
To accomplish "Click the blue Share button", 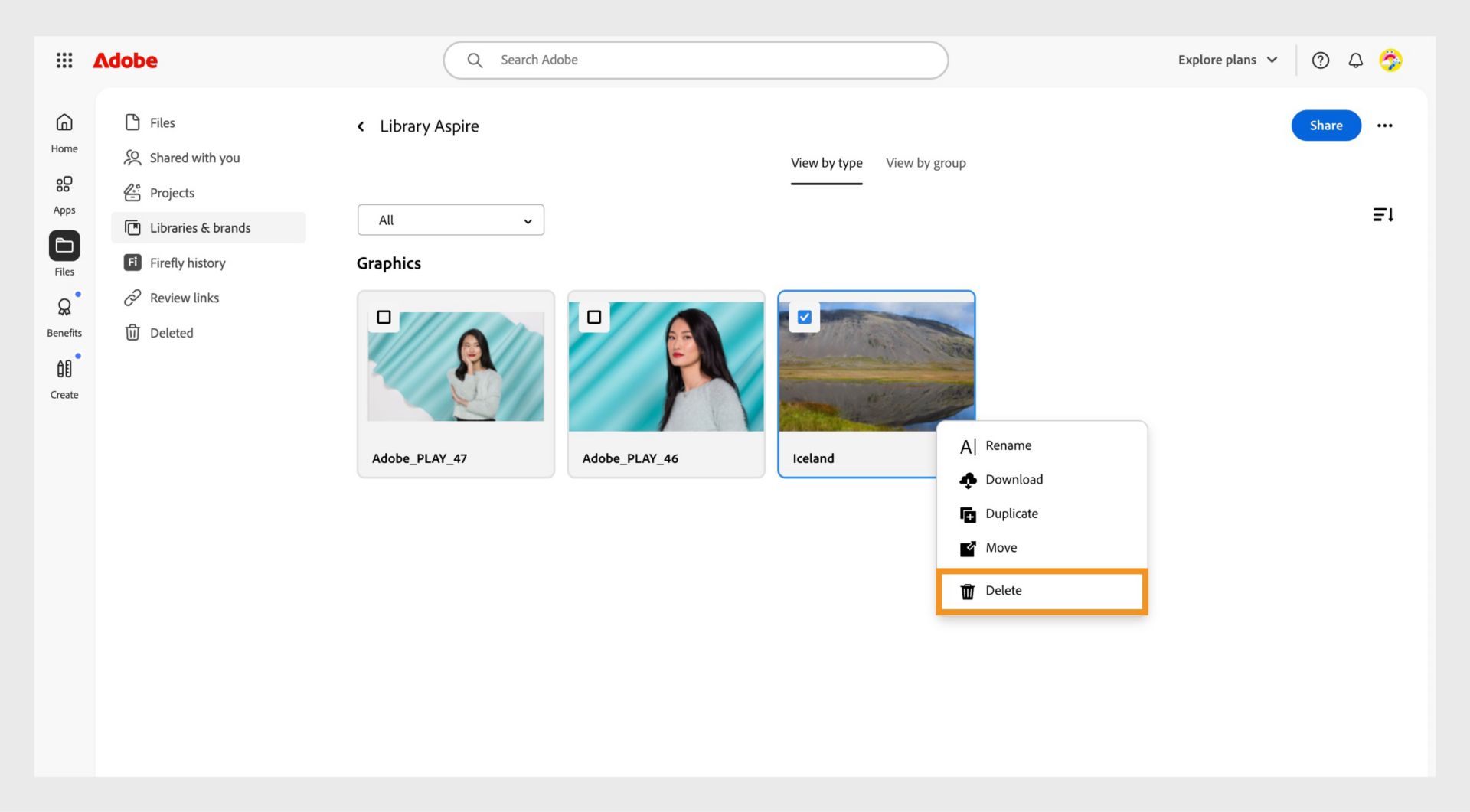I will [x=1325, y=126].
